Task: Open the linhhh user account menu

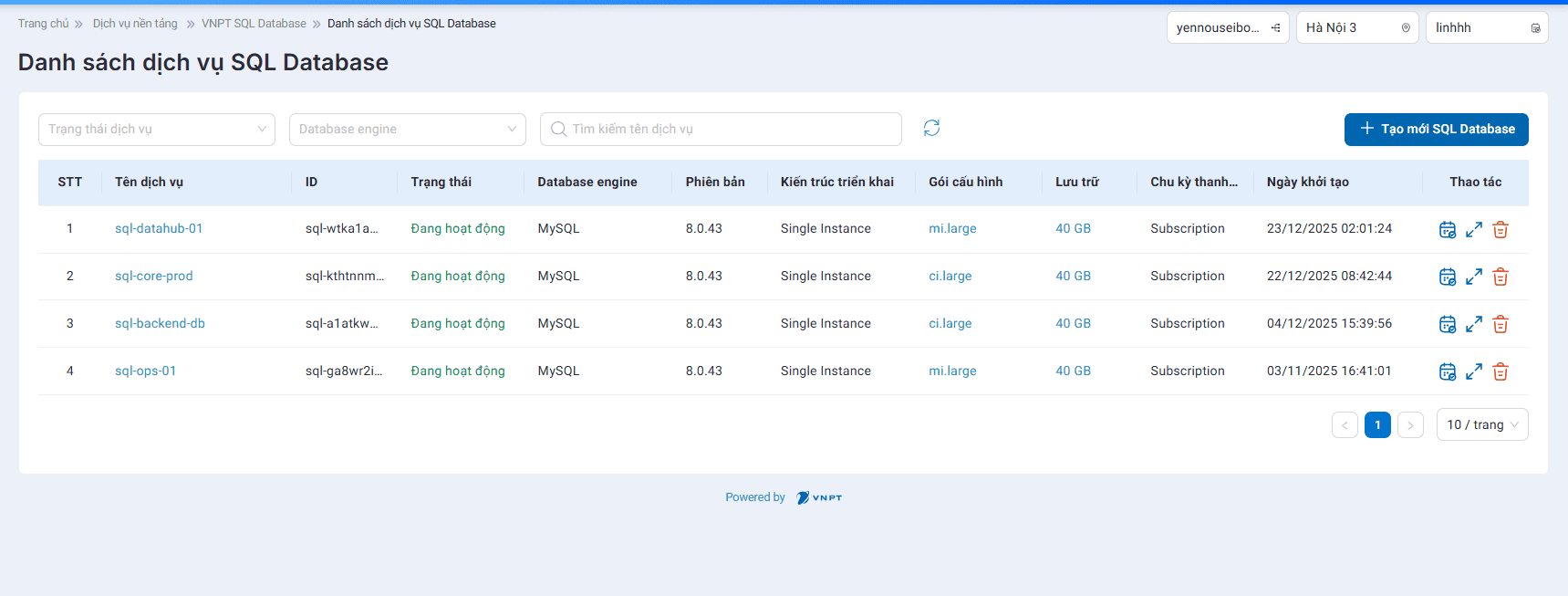Action: 1486,28
